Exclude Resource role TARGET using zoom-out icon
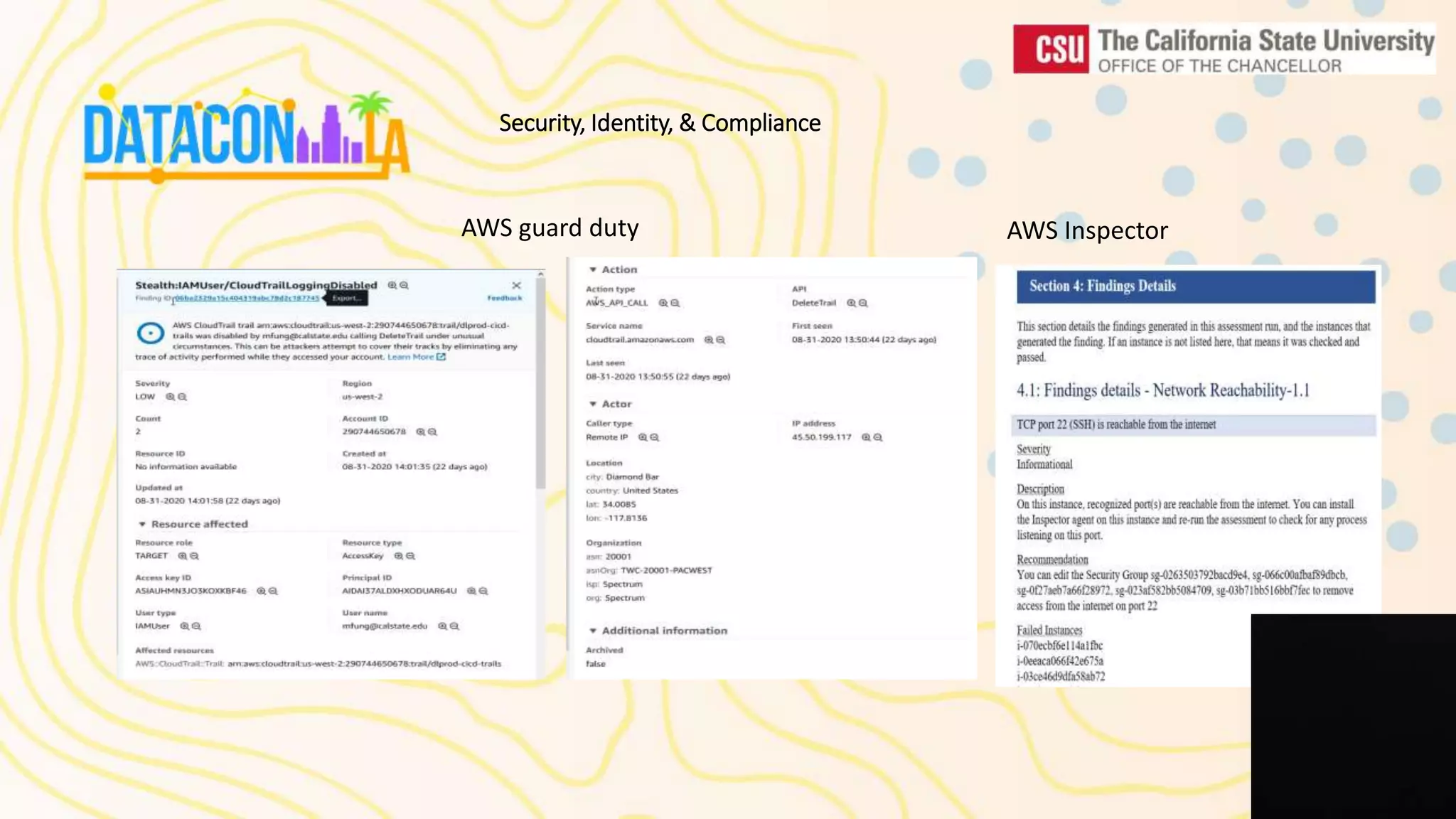This screenshot has width=1456, height=819. [194, 556]
